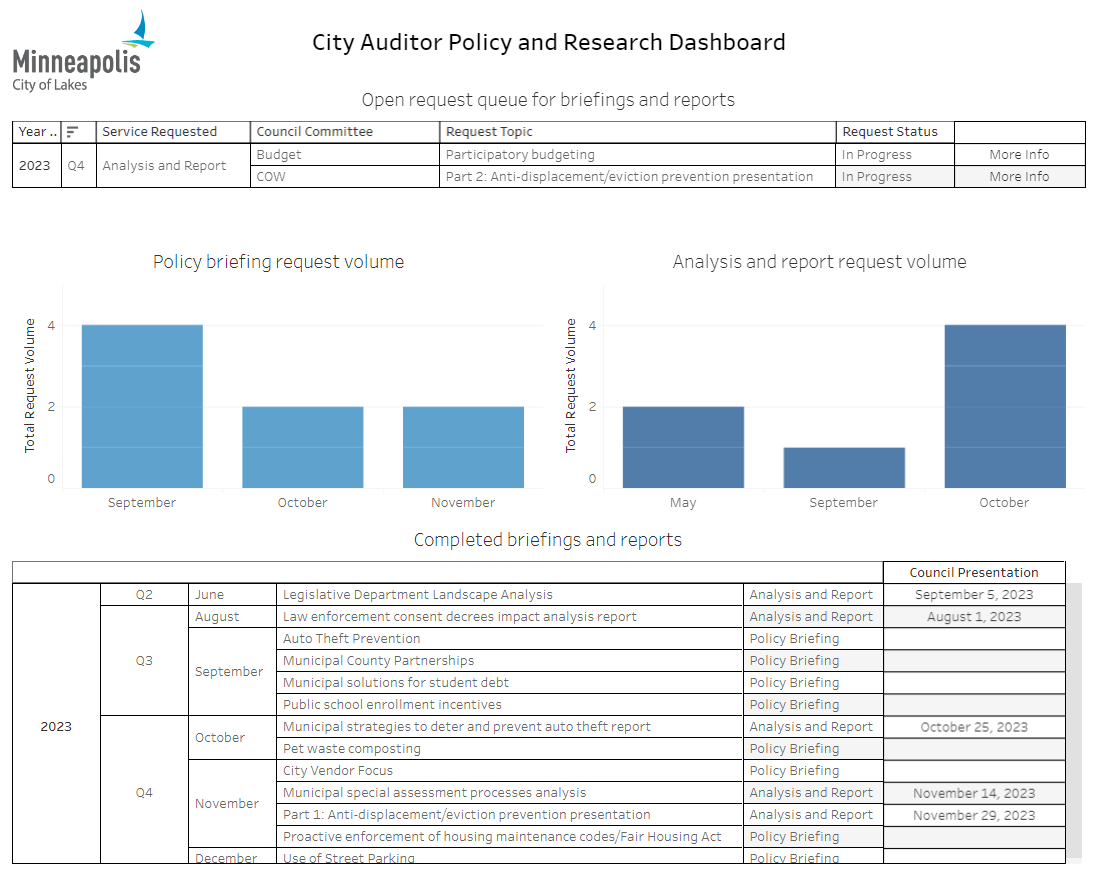Screen dimensions: 1096x870
Task: Click the Minneapolis City of Lakes logo
Action: click(x=83, y=52)
